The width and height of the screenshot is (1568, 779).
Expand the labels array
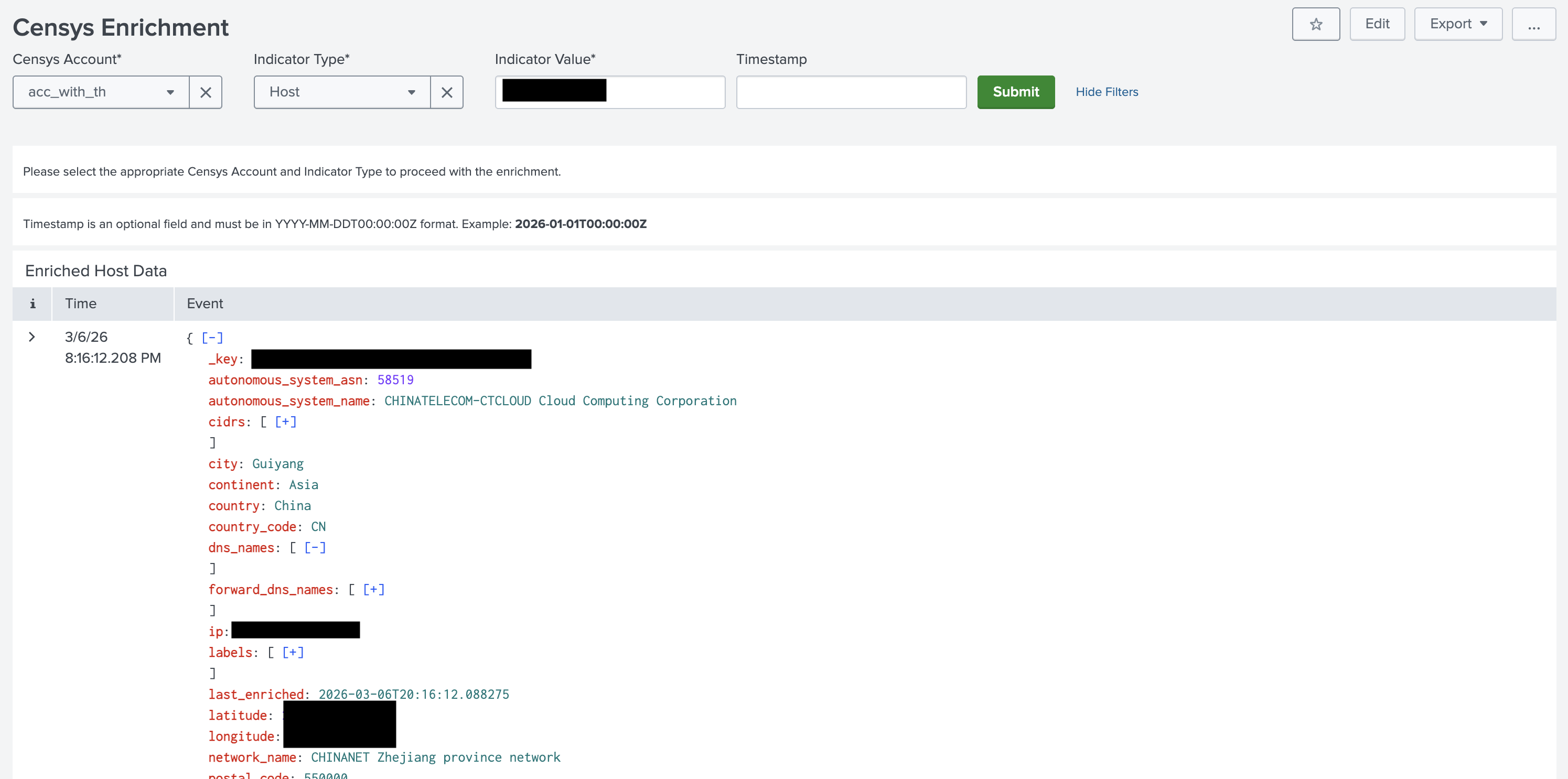(293, 653)
